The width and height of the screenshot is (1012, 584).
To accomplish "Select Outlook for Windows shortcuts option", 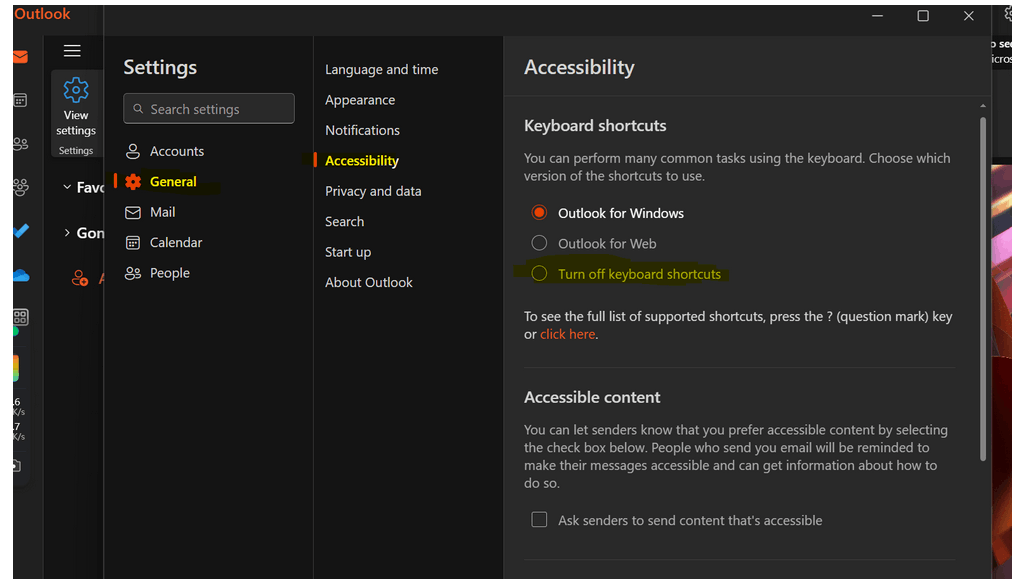I will tap(539, 212).
